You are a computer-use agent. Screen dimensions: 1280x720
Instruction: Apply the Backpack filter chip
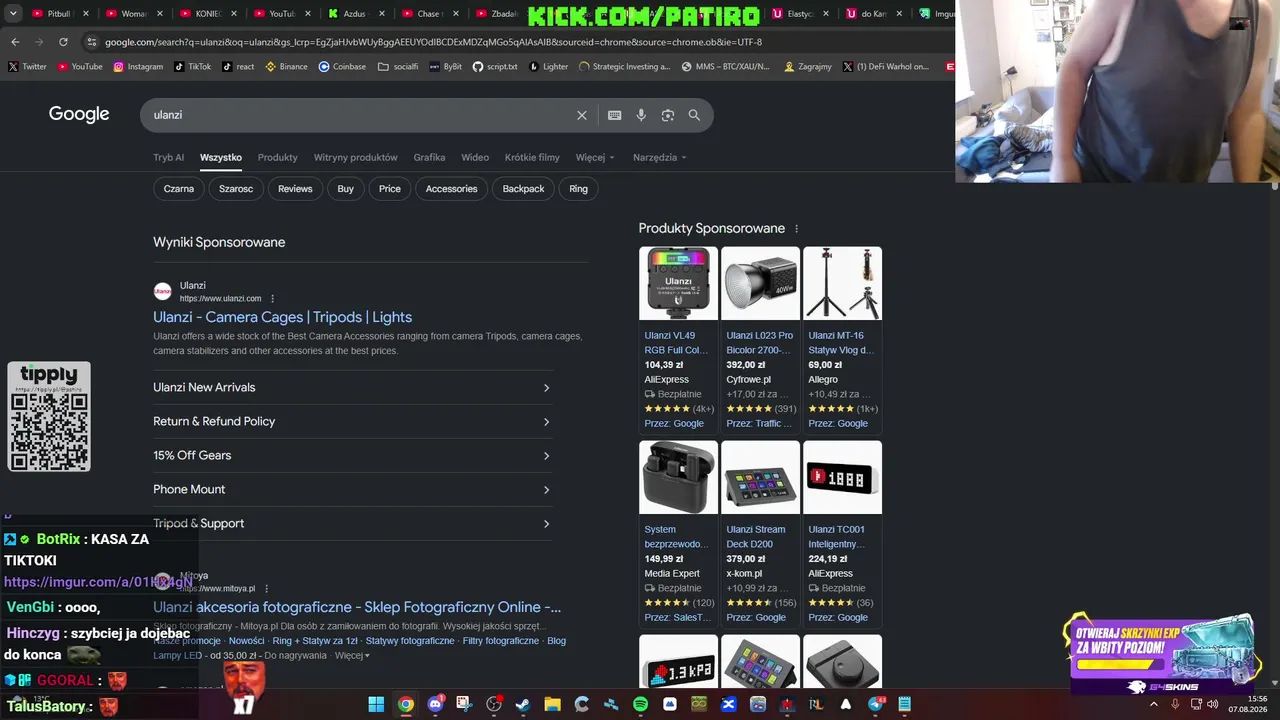point(523,189)
